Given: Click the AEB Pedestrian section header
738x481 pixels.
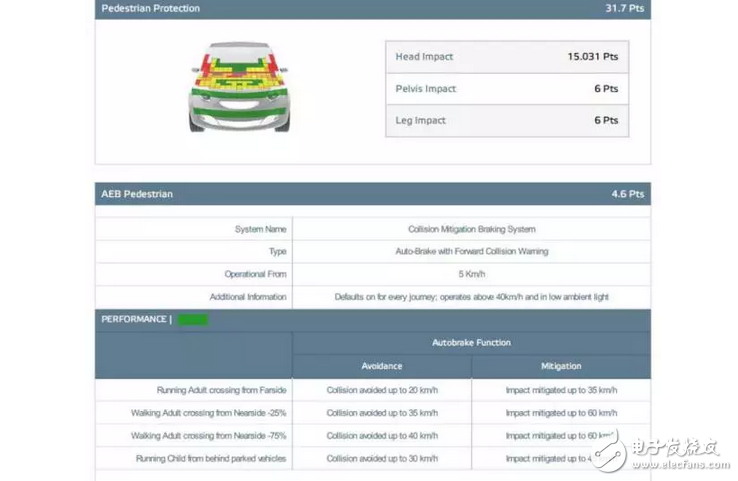Looking at the screenshot, I should coord(137,194).
